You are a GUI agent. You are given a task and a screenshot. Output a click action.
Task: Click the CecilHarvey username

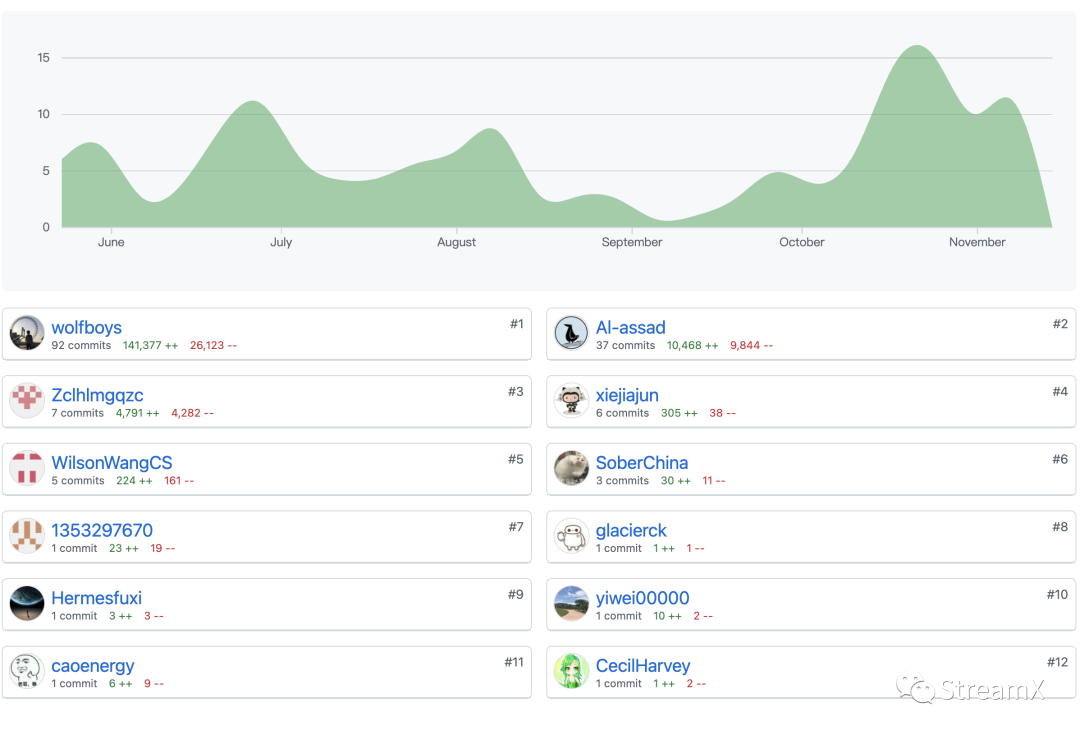pos(643,665)
